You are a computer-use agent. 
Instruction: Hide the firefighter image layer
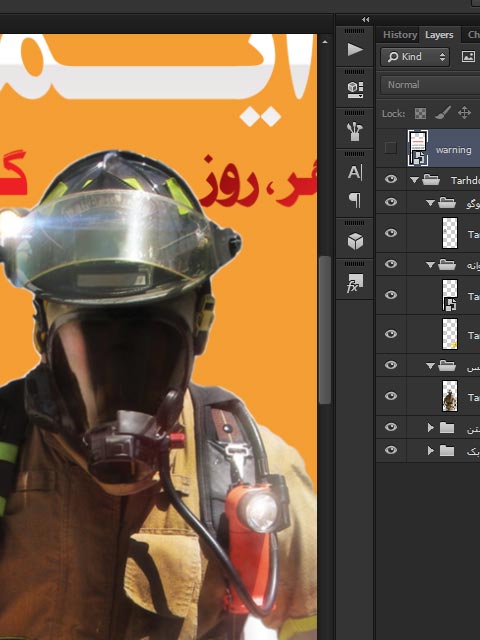(391, 396)
